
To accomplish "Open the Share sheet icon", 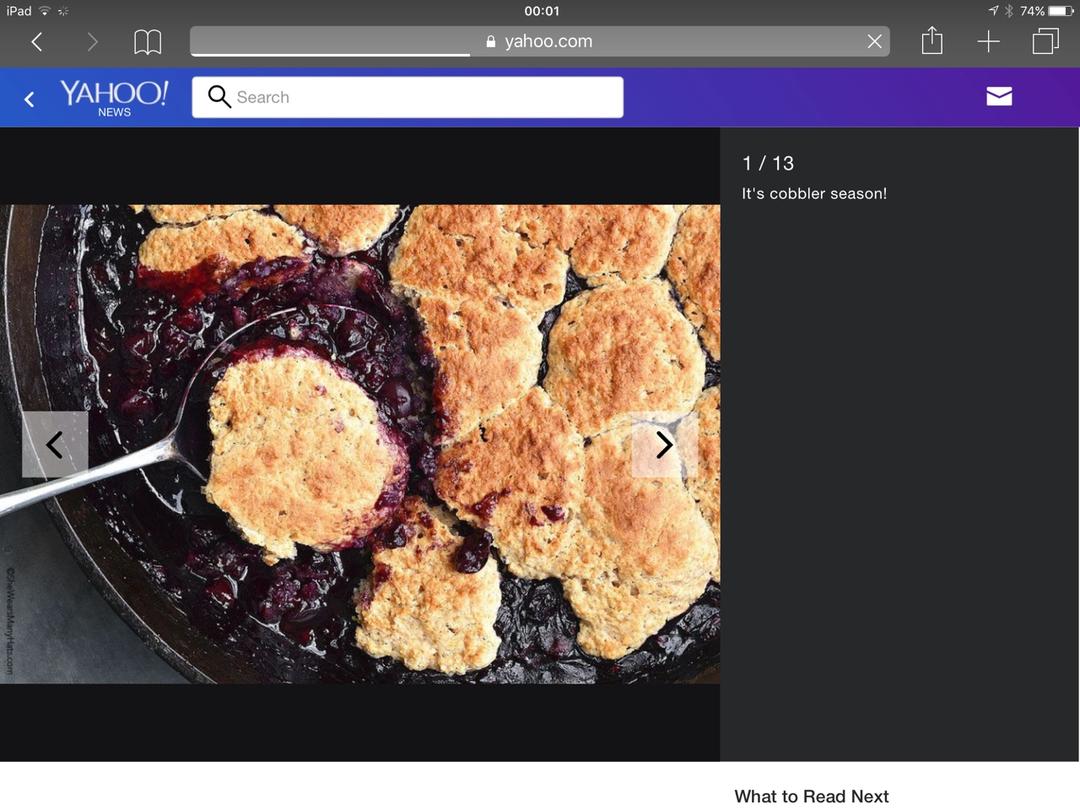I will tap(931, 40).
